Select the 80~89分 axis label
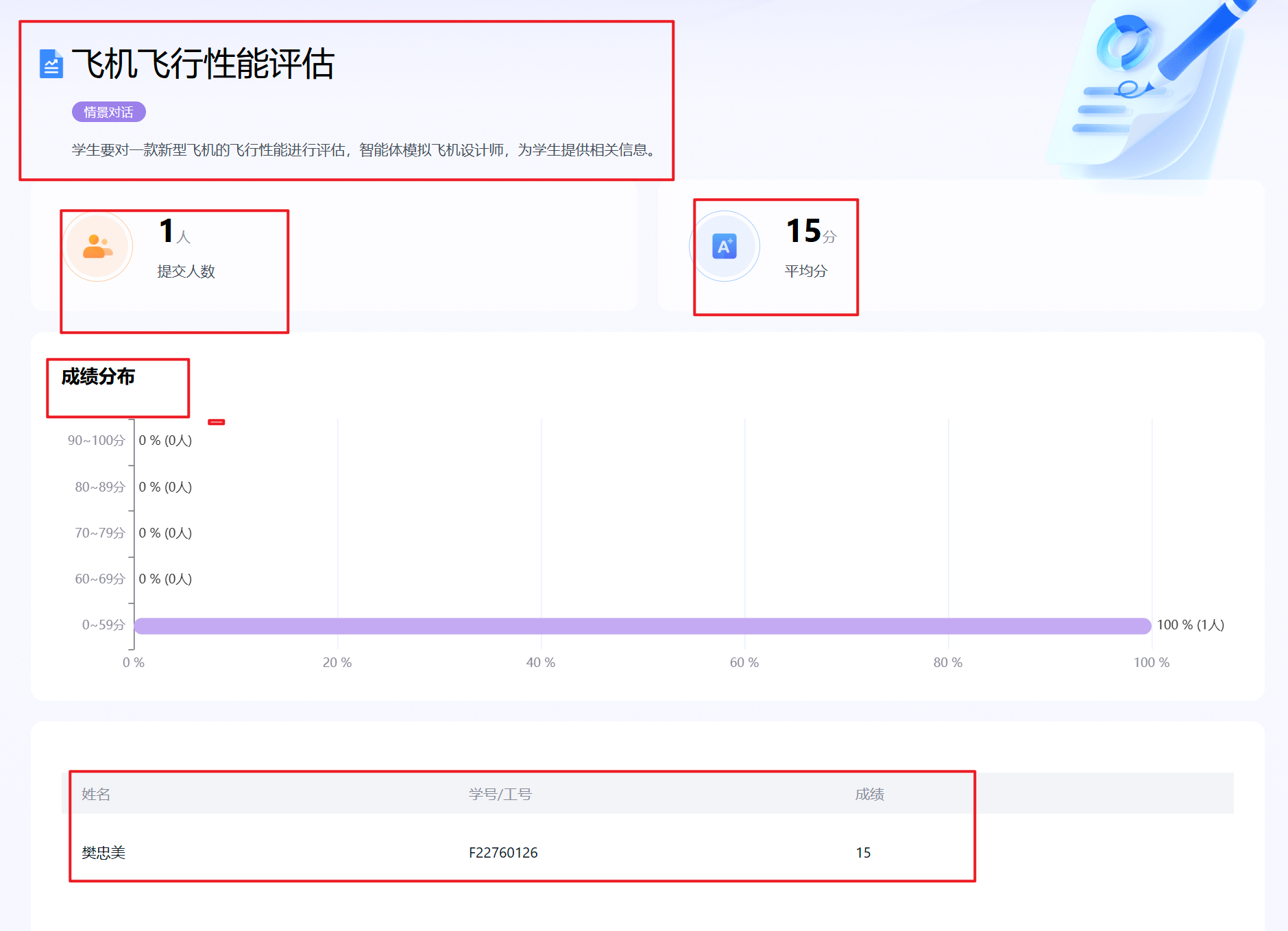 point(99,487)
